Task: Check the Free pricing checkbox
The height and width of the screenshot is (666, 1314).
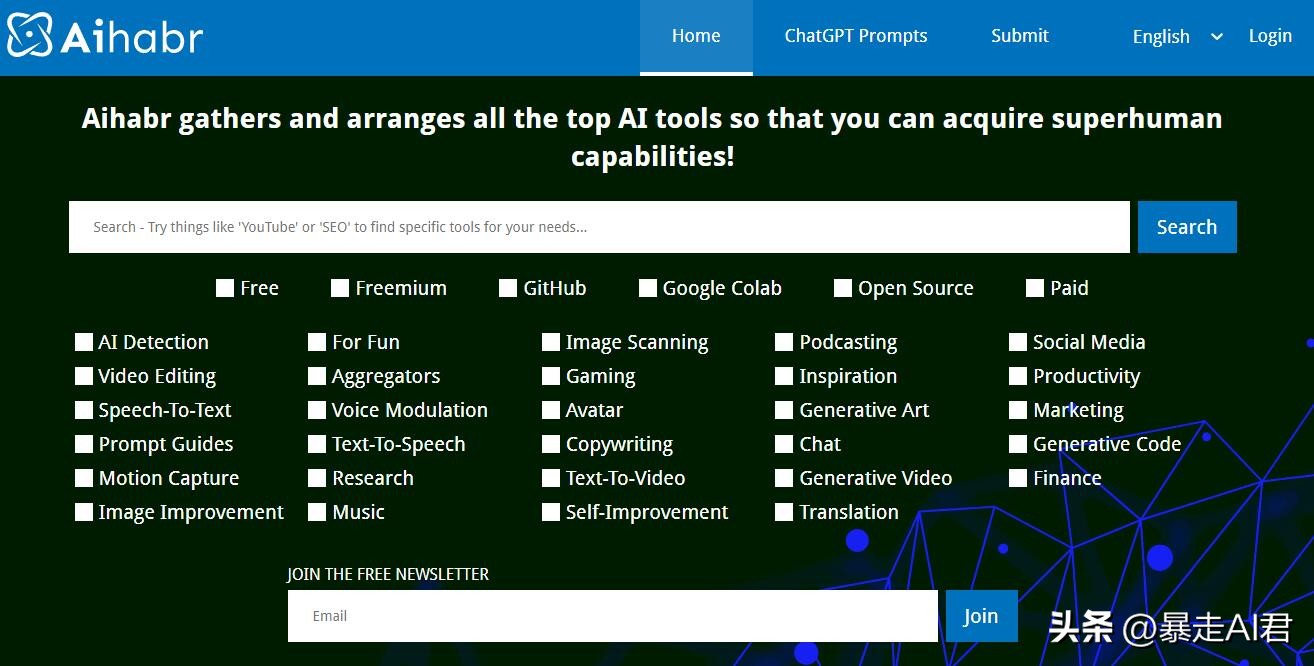Action: click(225, 289)
